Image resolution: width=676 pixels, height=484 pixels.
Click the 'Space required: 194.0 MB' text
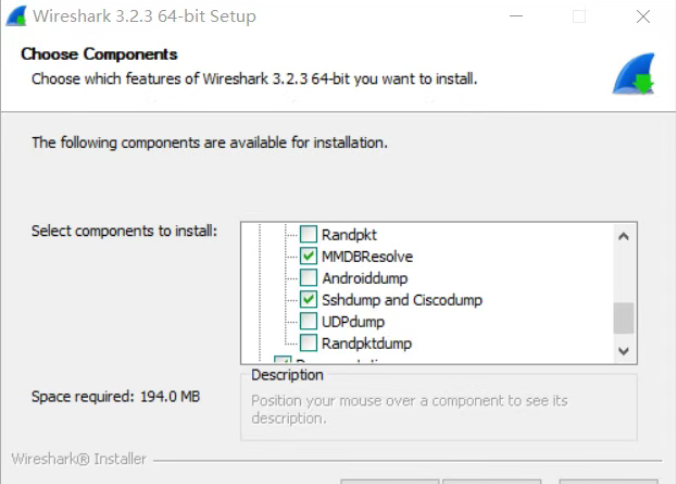click(116, 396)
